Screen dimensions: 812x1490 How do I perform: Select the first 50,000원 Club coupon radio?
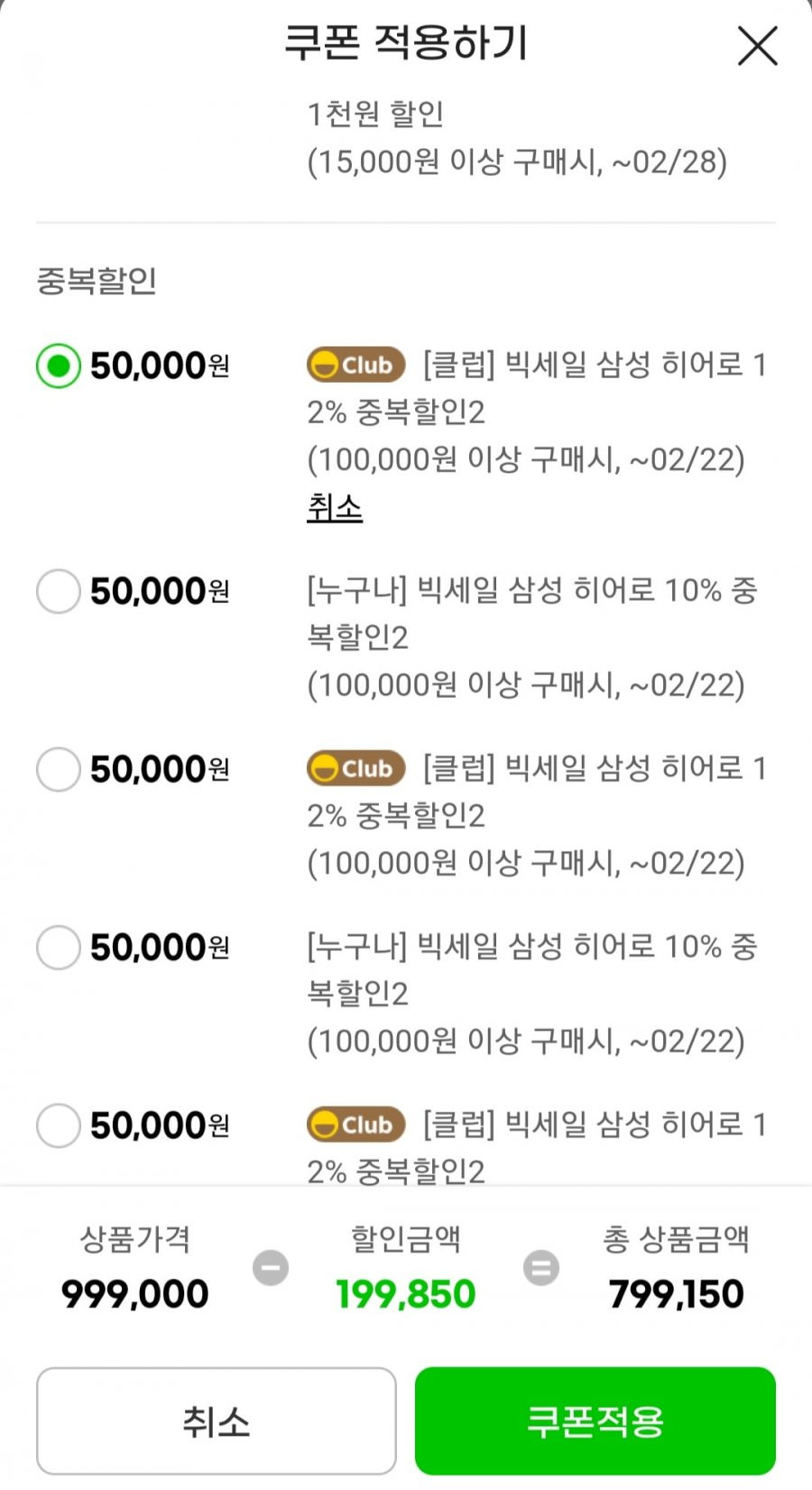click(59, 366)
